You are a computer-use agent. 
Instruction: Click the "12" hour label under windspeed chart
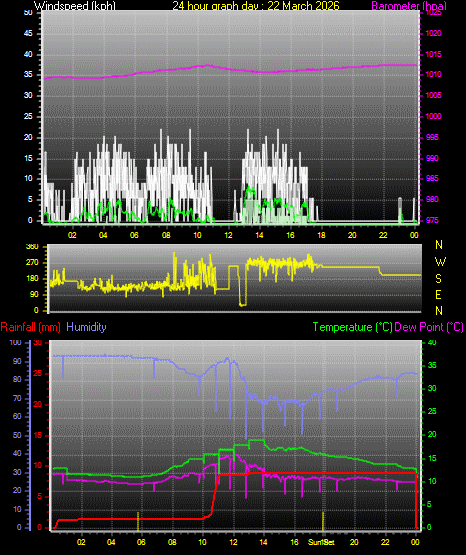point(228,235)
